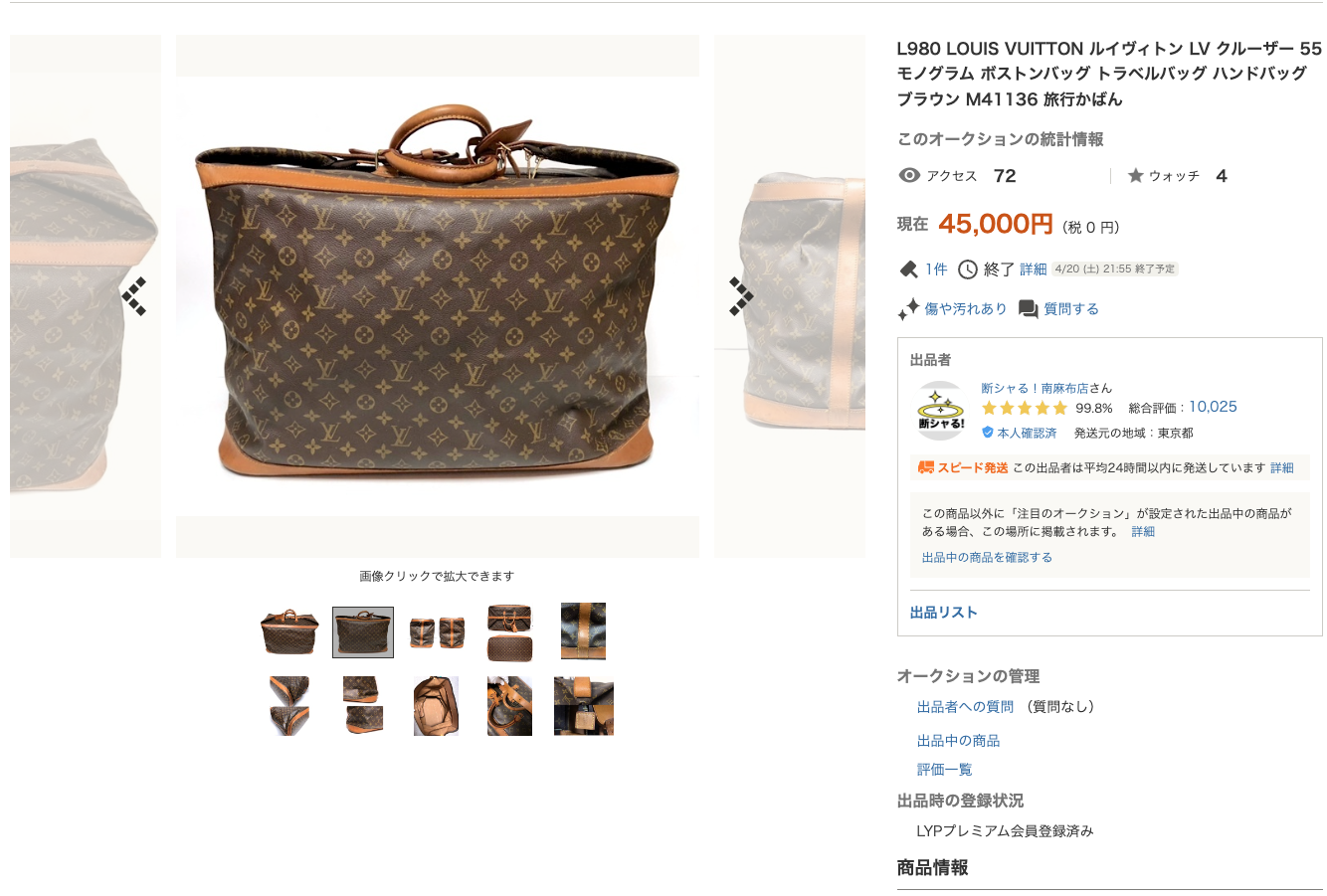1327x896 pixels.
Task: Open 出品者への質問 link
Action: (965, 707)
